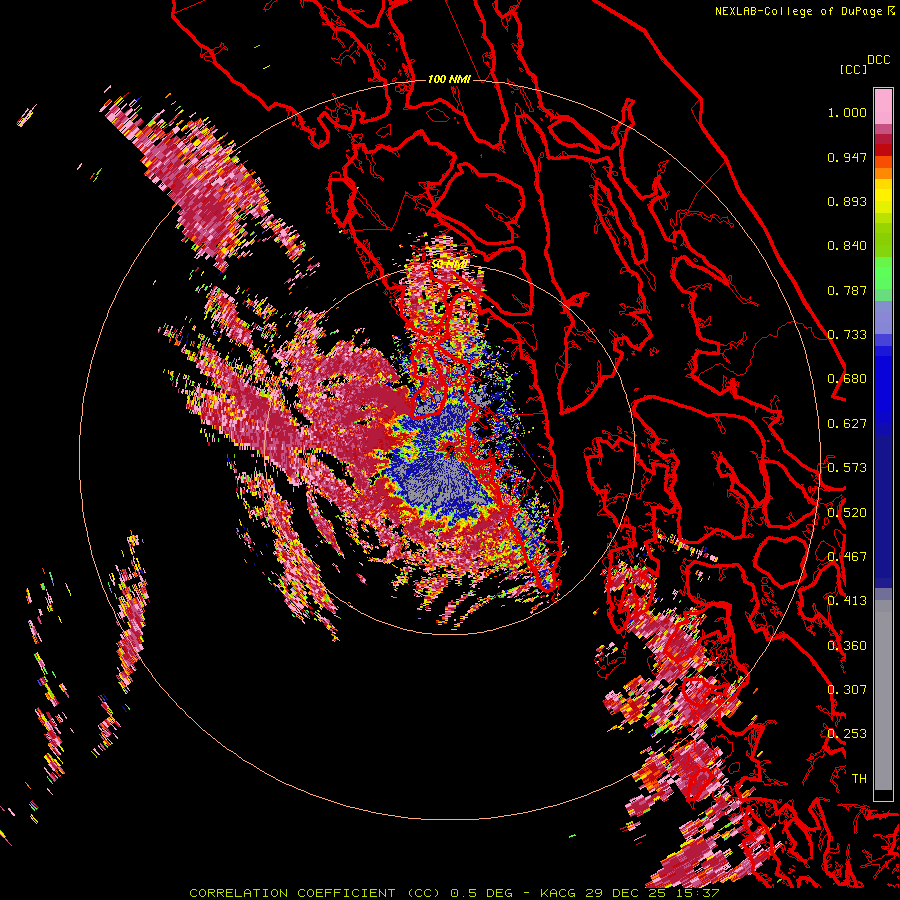The height and width of the screenshot is (900, 900).
Task: Click the 0.893 scale value
Action: pos(847,201)
